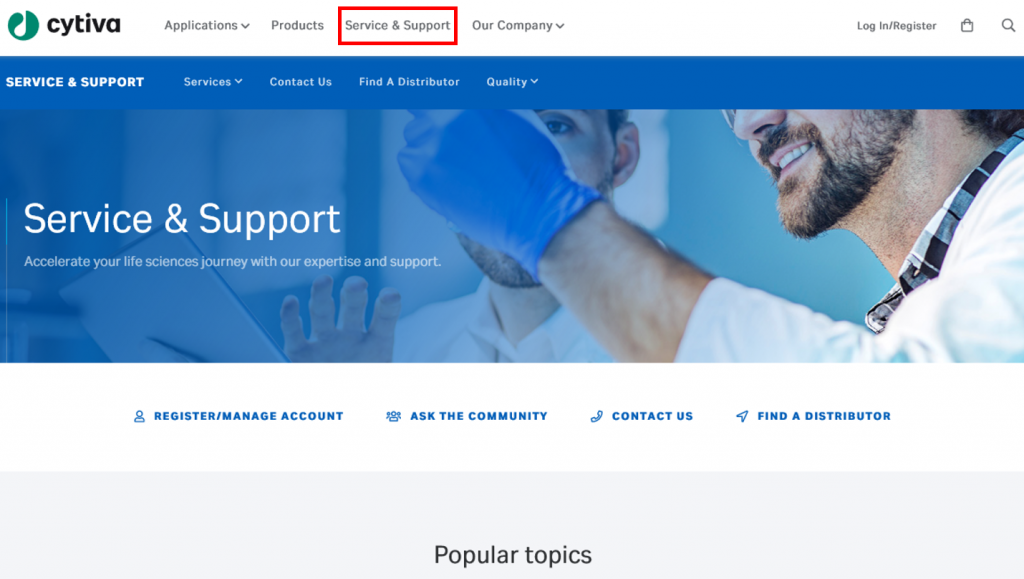Click the phone icon beside Contact Us
Screen dimensions: 1024x579
tap(596, 416)
